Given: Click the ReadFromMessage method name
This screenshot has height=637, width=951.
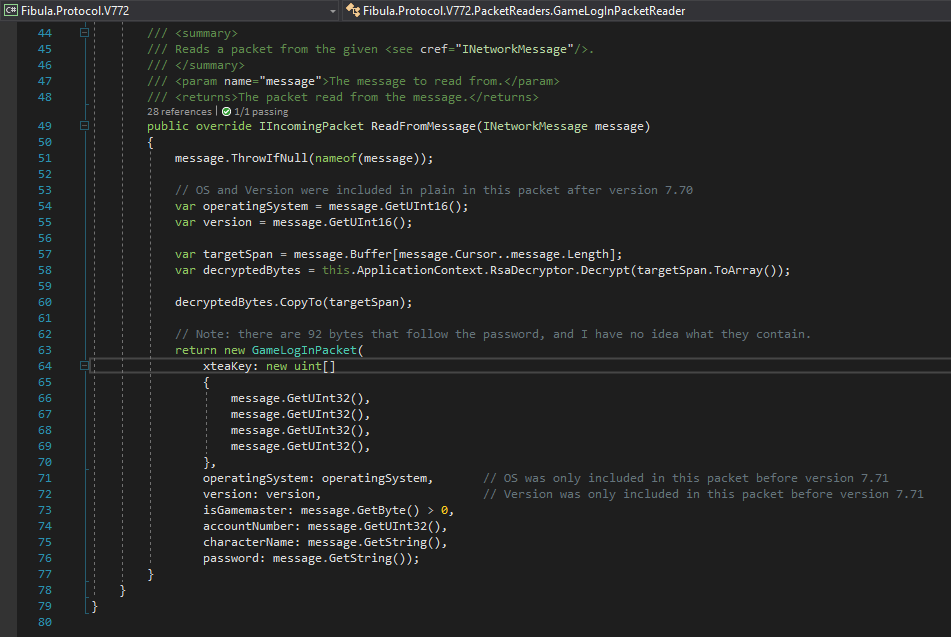Looking at the screenshot, I should (x=423, y=126).
